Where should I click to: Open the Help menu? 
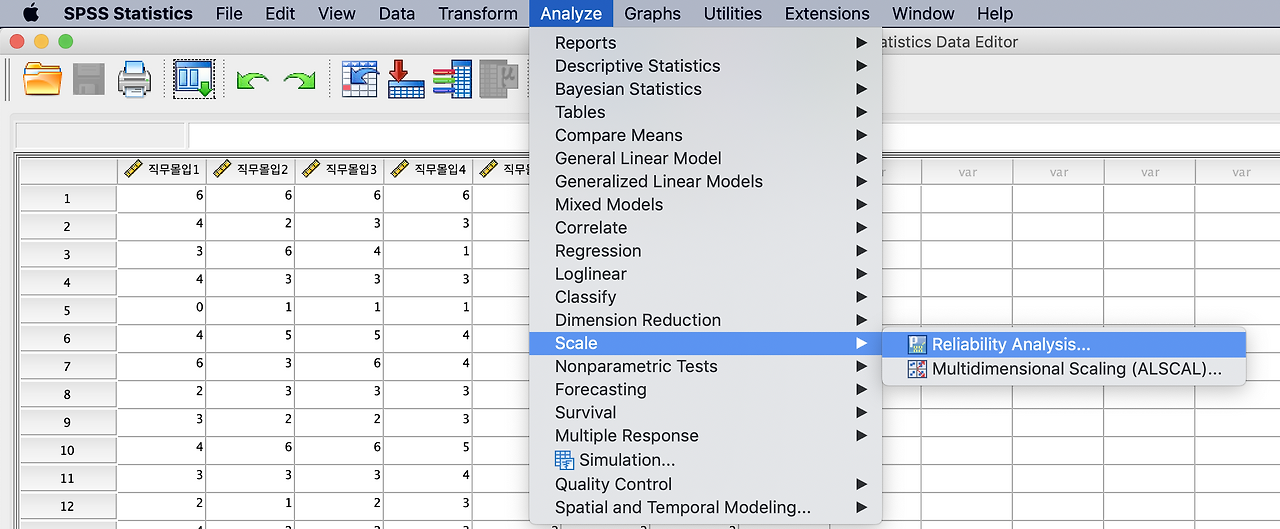[995, 13]
